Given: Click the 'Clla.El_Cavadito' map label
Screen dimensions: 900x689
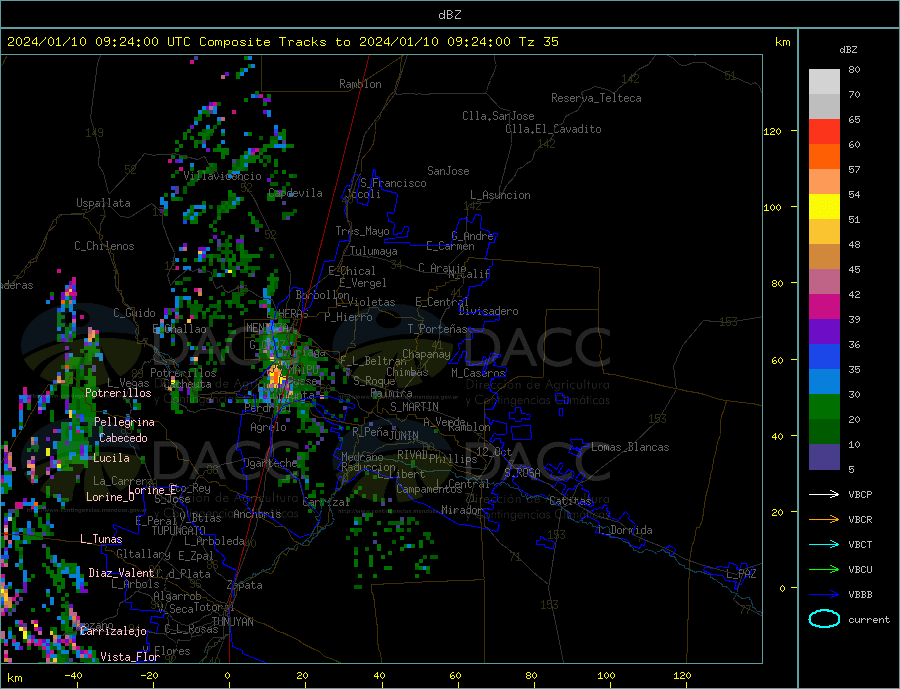Looking at the screenshot, I should [x=553, y=129].
